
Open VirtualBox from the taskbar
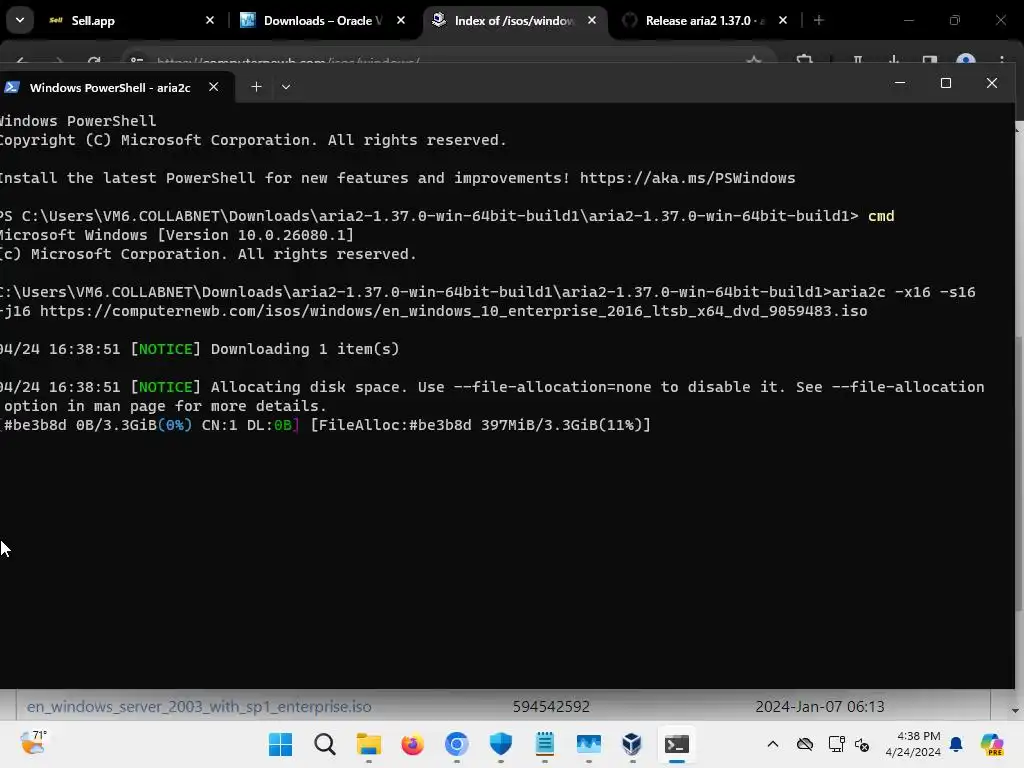(632, 744)
